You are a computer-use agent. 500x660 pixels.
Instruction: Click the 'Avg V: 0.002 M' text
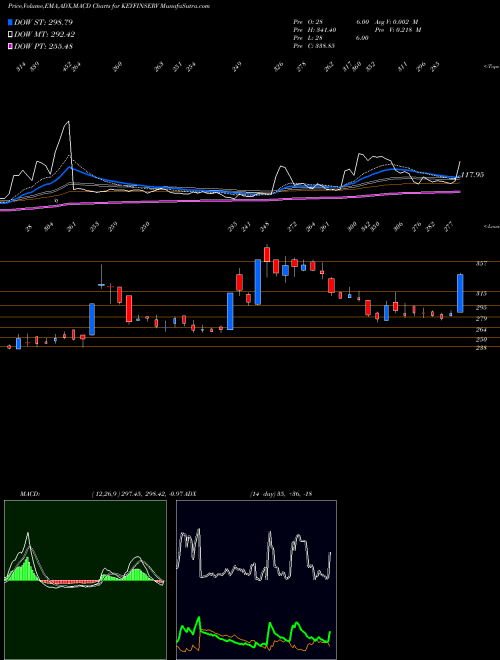click(x=396, y=21)
